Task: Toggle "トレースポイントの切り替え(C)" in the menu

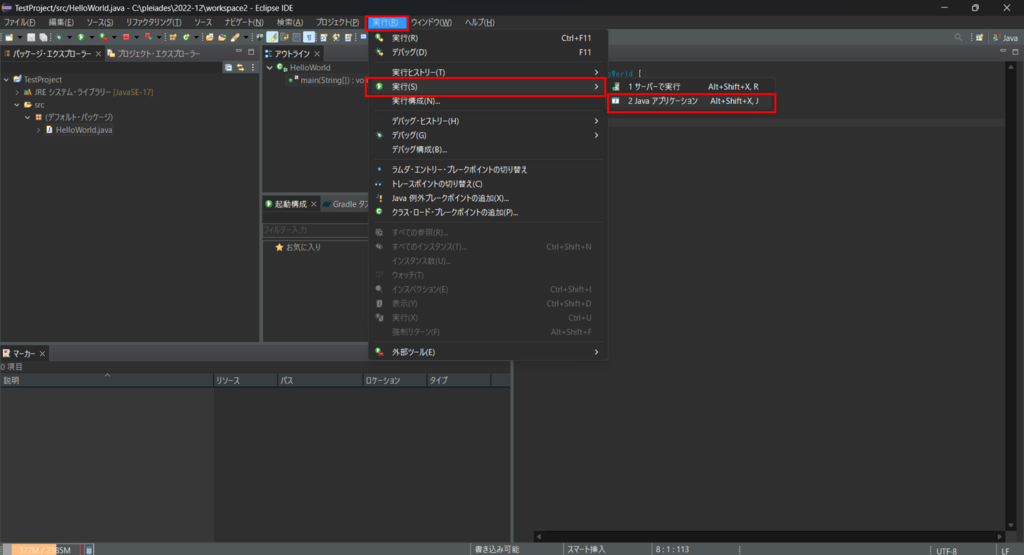Action: (x=436, y=184)
